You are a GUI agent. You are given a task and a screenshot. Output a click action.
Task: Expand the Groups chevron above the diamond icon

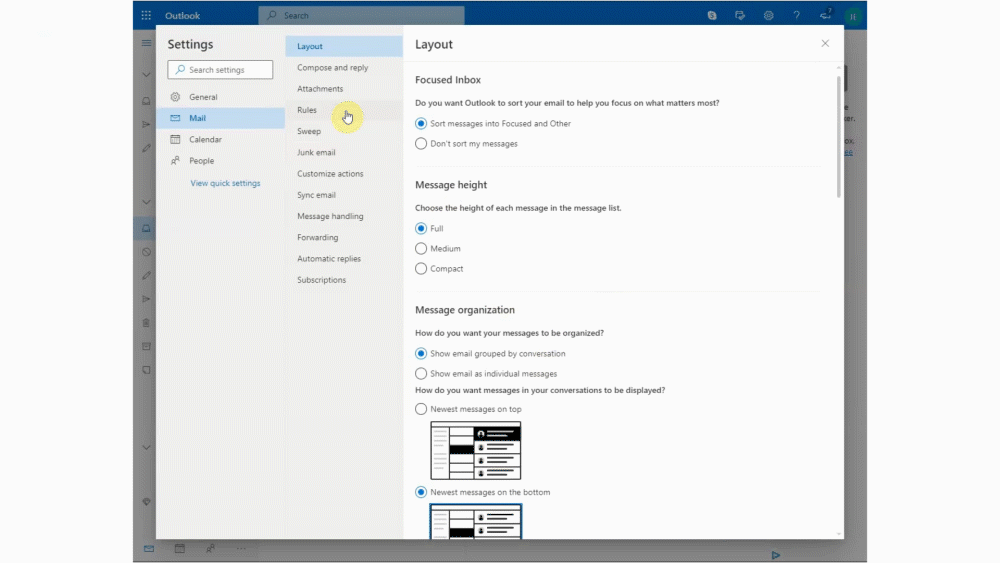click(146, 448)
